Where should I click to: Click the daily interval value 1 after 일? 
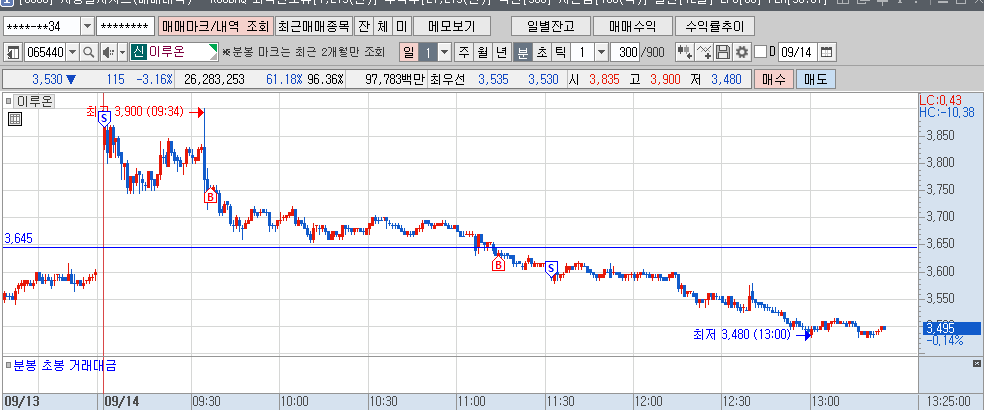(x=428, y=52)
